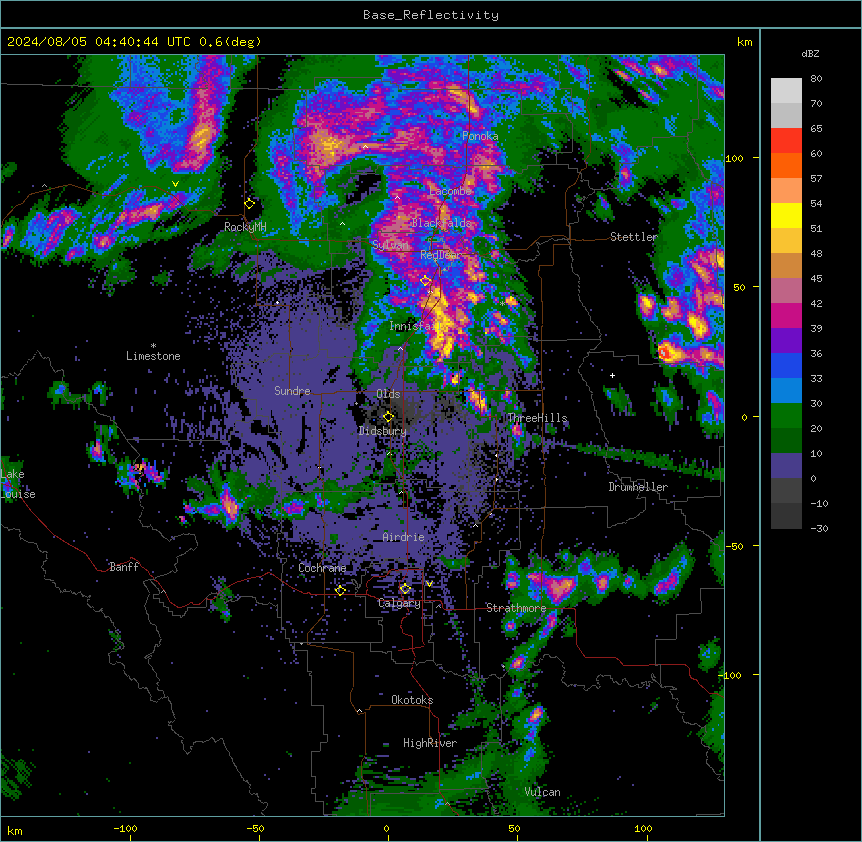The image size is (862, 842).
Task: Click the Innisfail label
Action: tap(415, 326)
